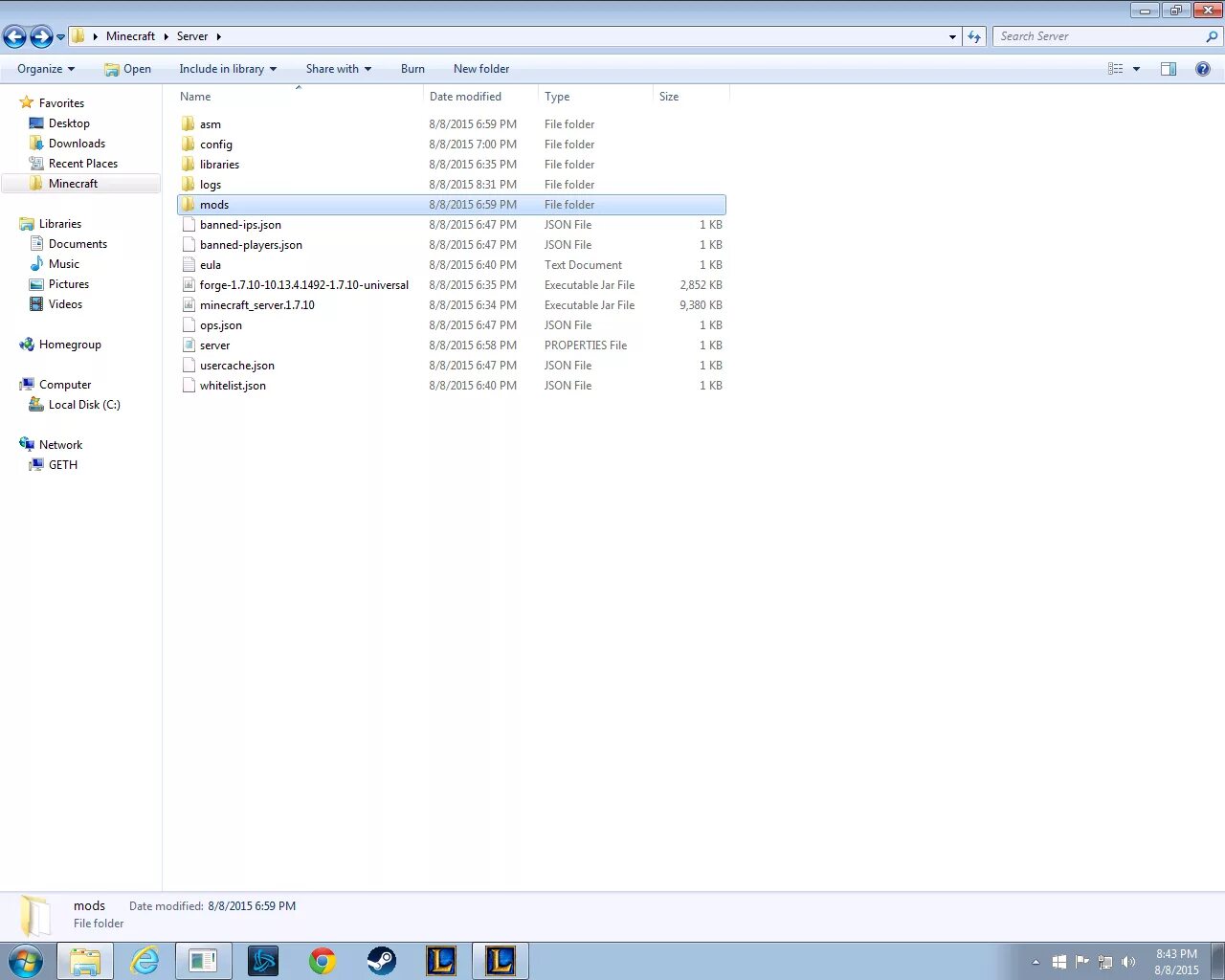The height and width of the screenshot is (980, 1225).
Task: Select Downloads in the navigation pane
Action: click(77, 144)
